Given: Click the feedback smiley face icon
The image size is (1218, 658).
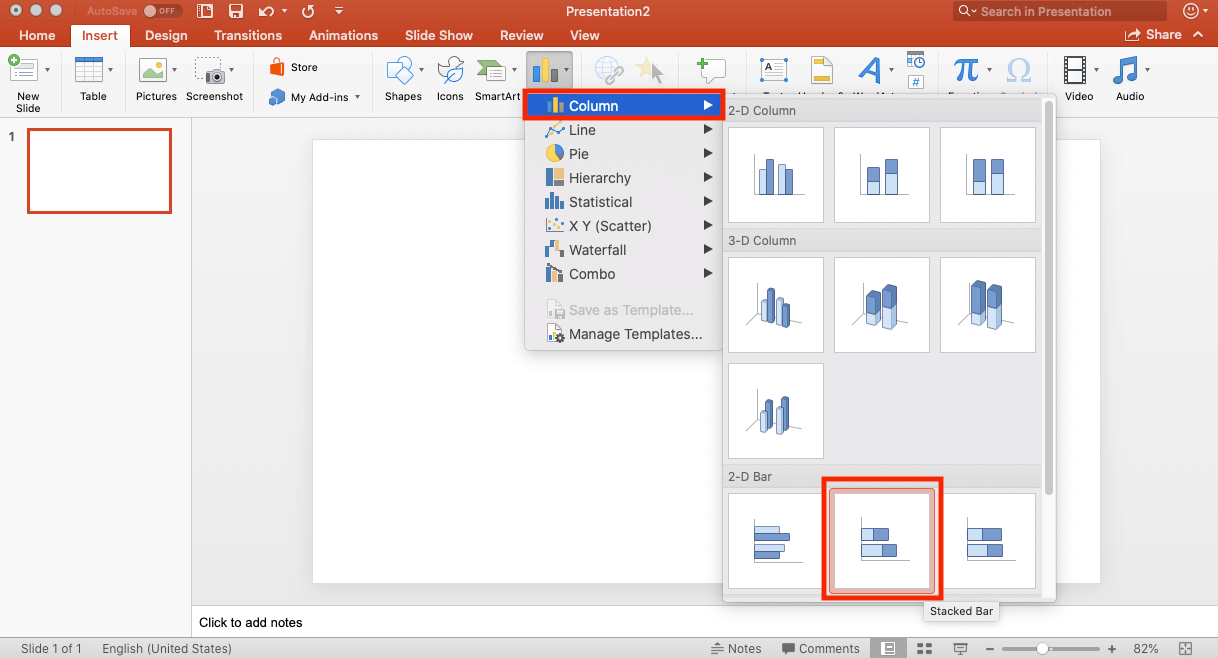Looking at the screenshot, I should (1190, 11).
